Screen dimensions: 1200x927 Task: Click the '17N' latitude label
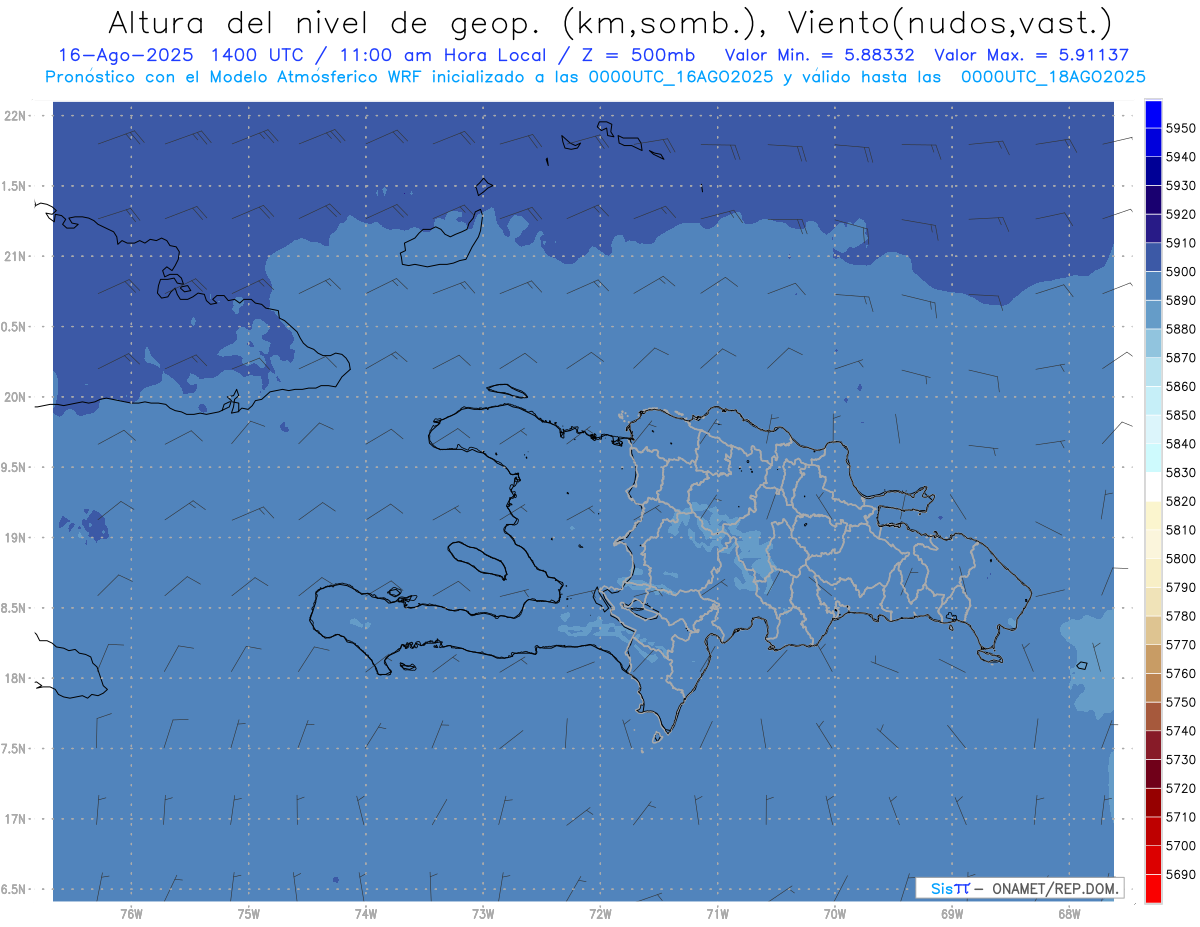[x=14, y=819]
